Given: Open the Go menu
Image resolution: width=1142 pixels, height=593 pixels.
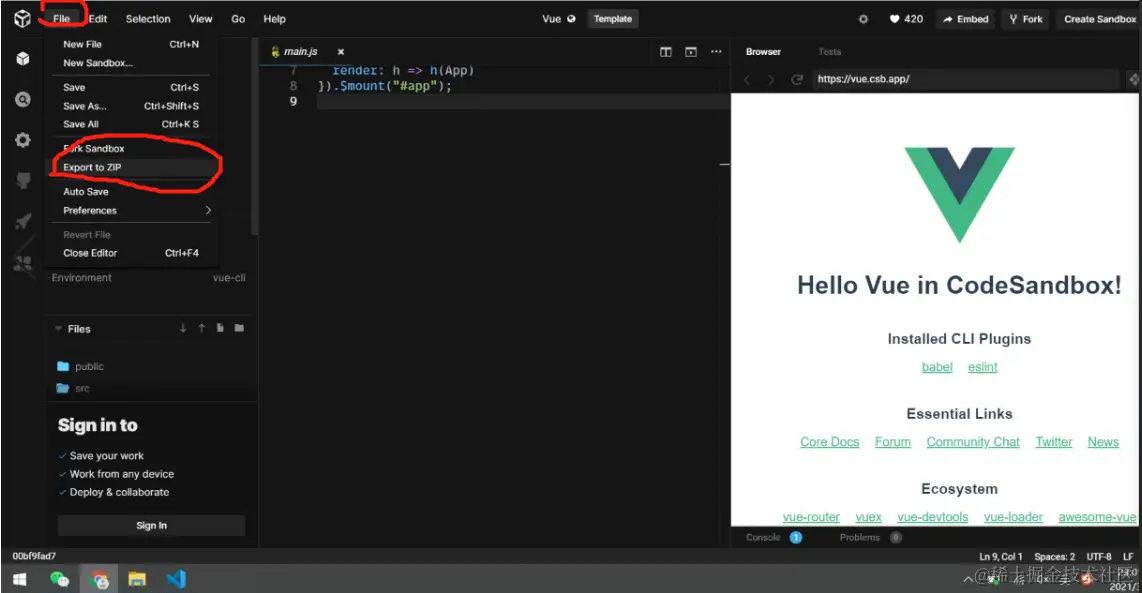Looking at the screenshot, I should tap(238, 19).
